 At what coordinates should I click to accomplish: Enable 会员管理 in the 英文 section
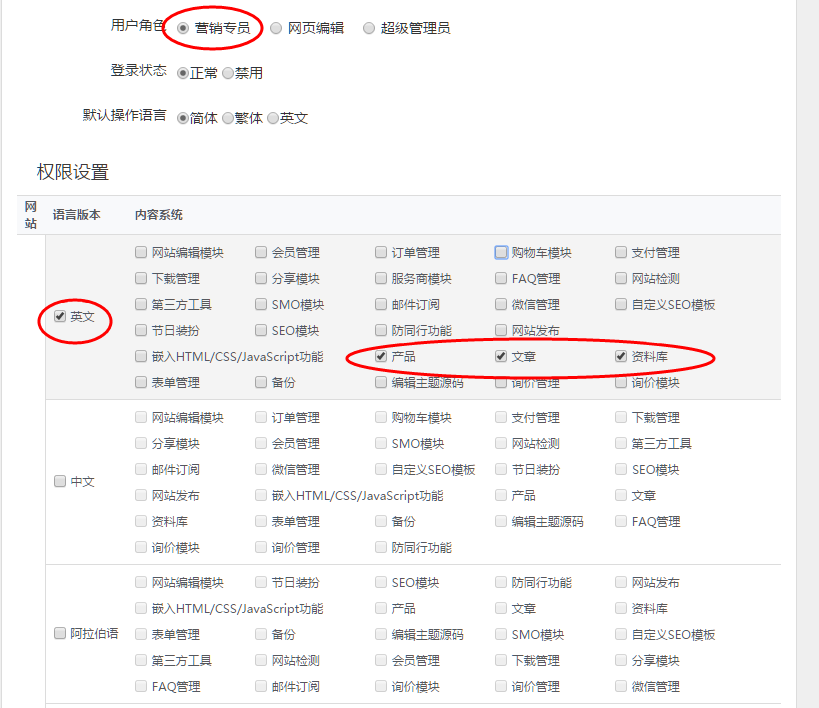(261, 252)
